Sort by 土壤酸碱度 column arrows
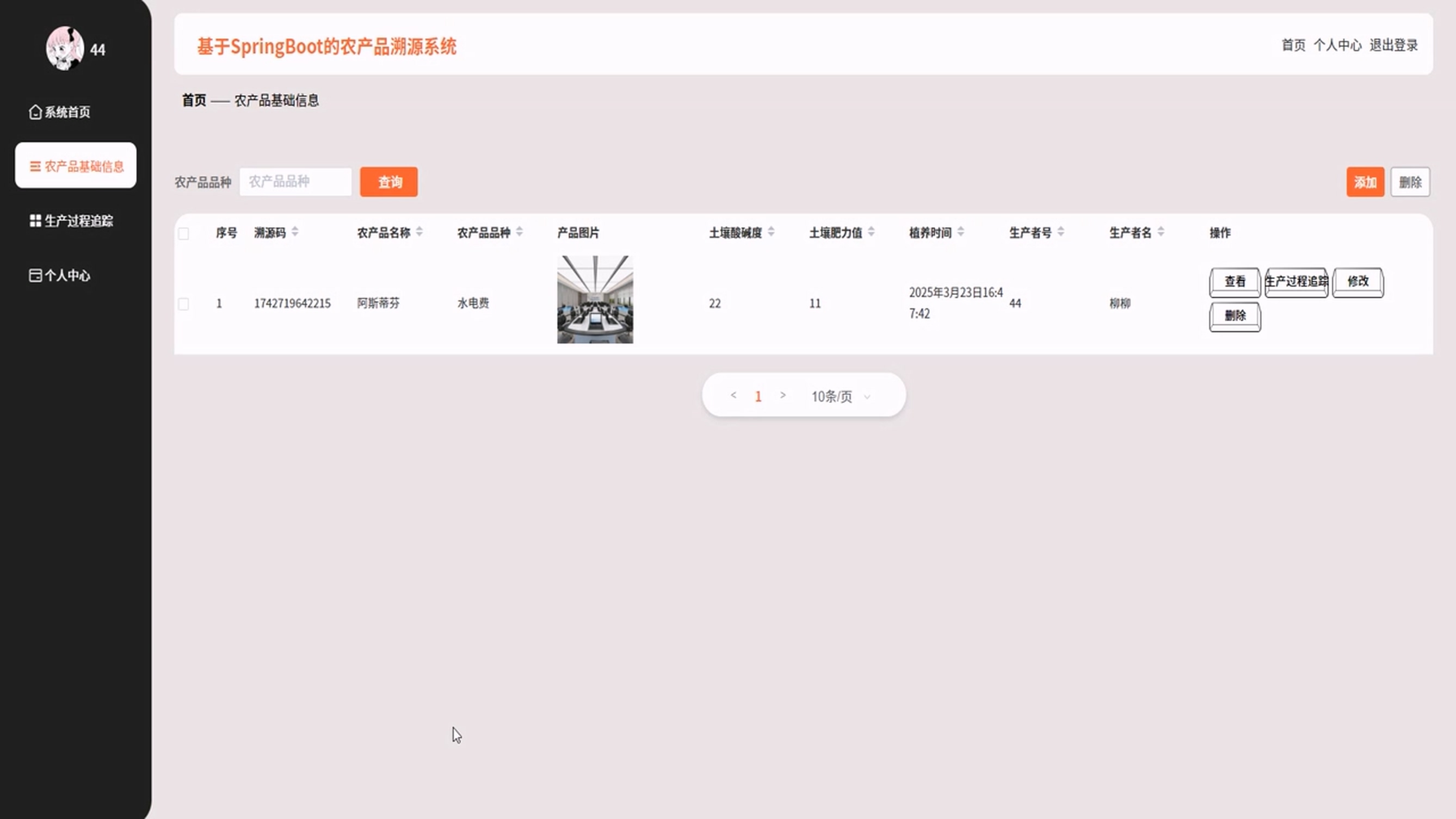 (x=771, y=232)
